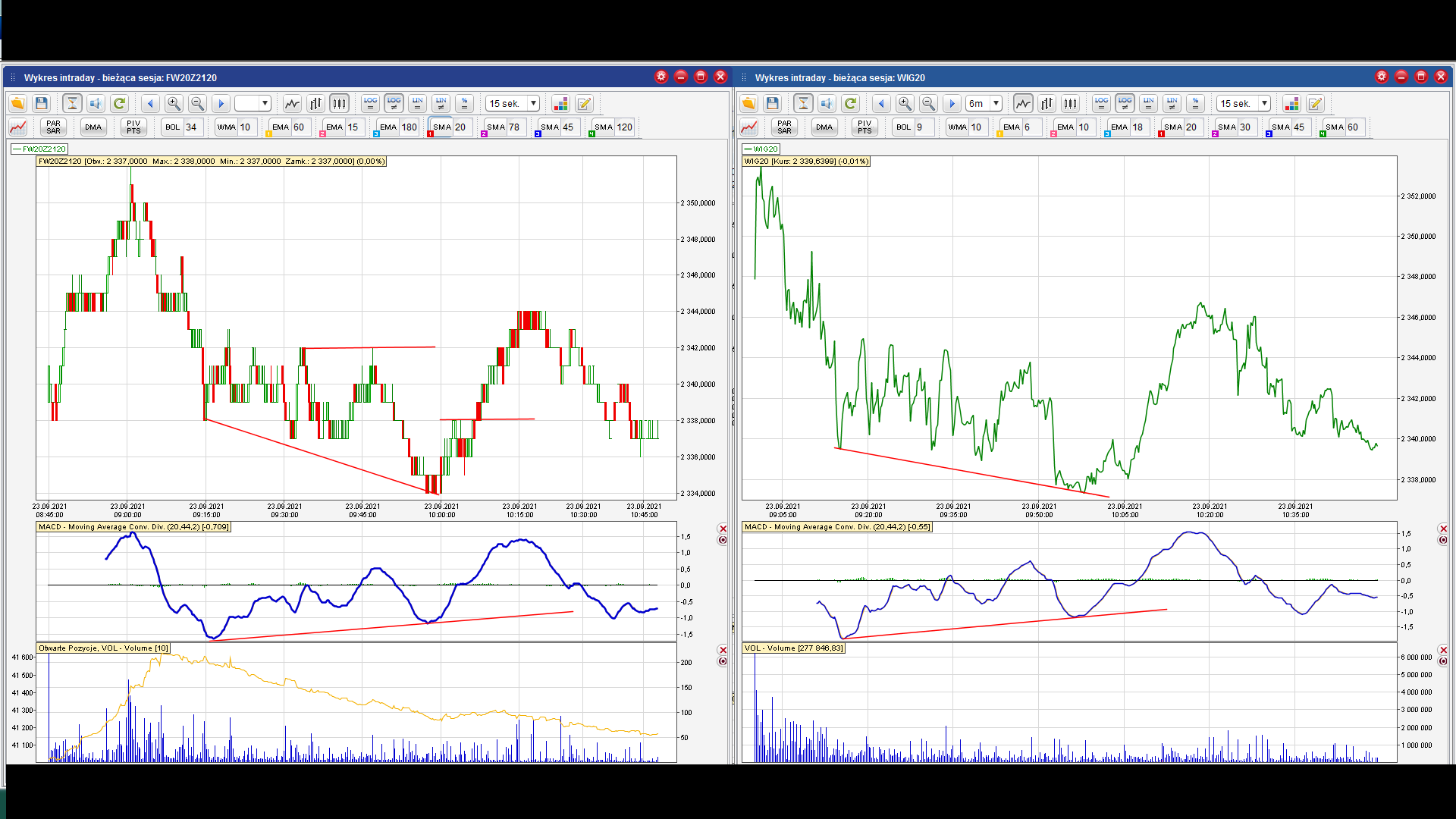The width and height of the screenshot is (1456, 819).
Task: Open the notes editor in the FW20Z2120 window
Action: pyautogui.click(x=584, y=104)
